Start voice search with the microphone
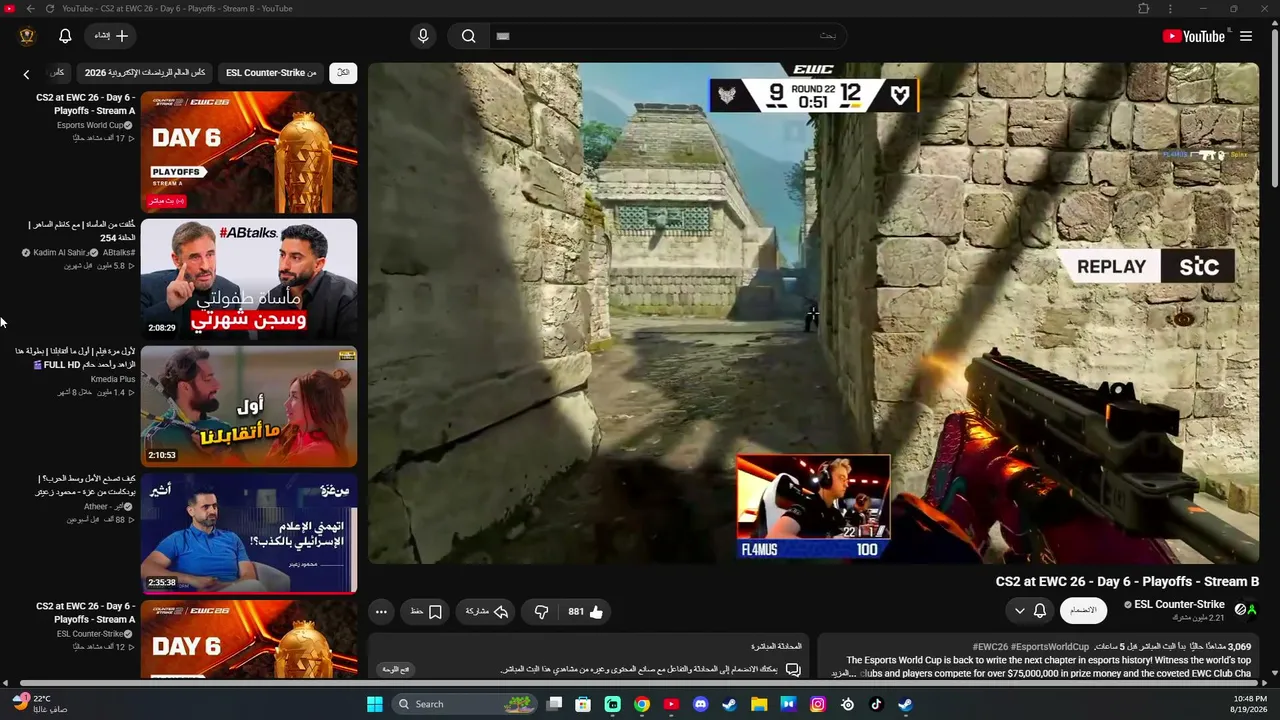 tap(423, 36)
